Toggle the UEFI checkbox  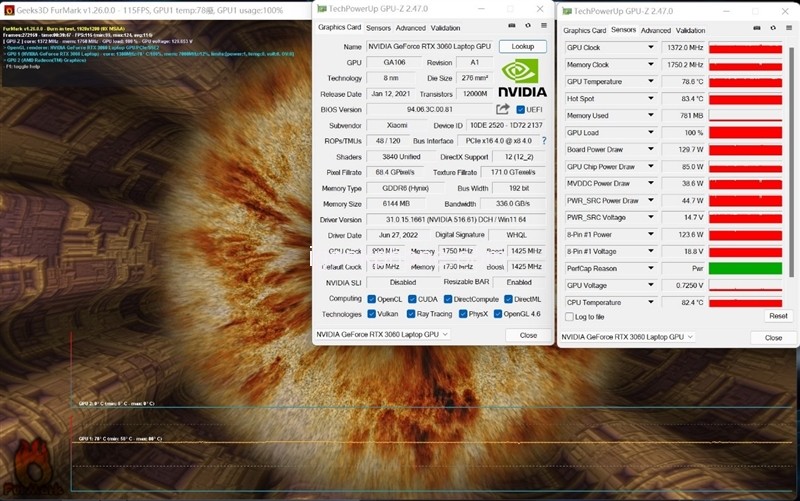pos(521,109)
